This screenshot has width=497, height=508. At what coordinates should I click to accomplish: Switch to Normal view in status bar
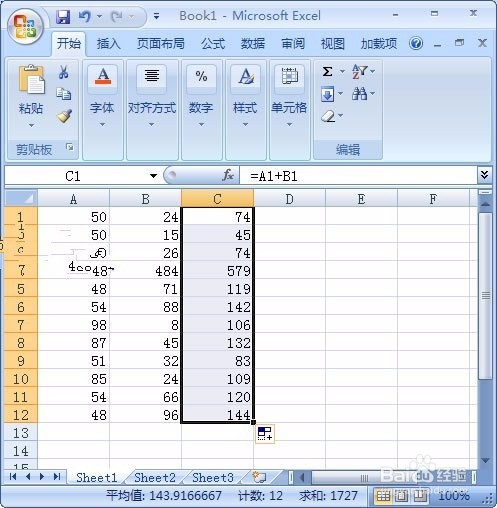click(383, 496)
